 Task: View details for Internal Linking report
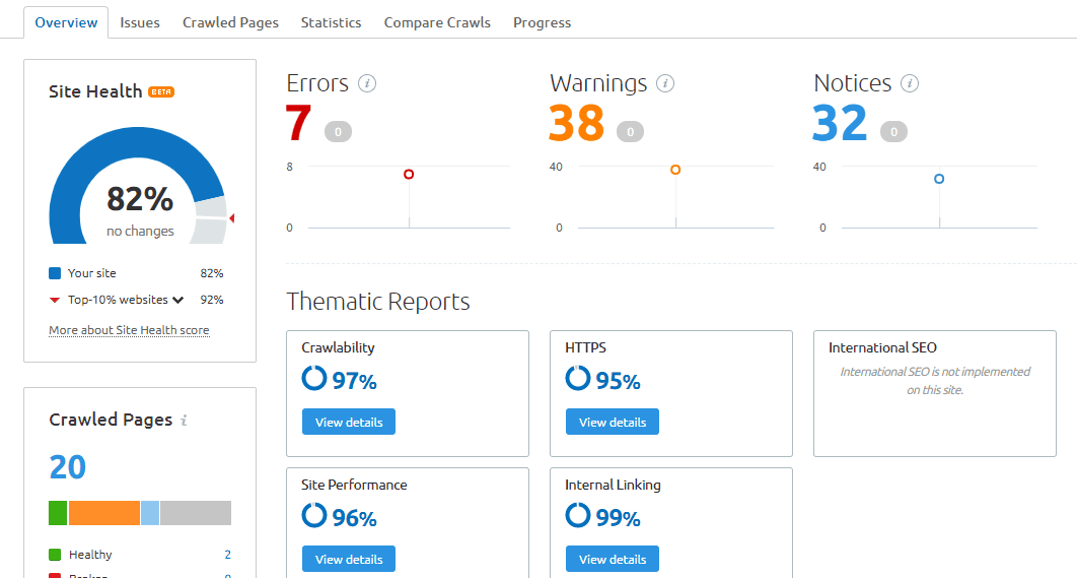(613, 559)
